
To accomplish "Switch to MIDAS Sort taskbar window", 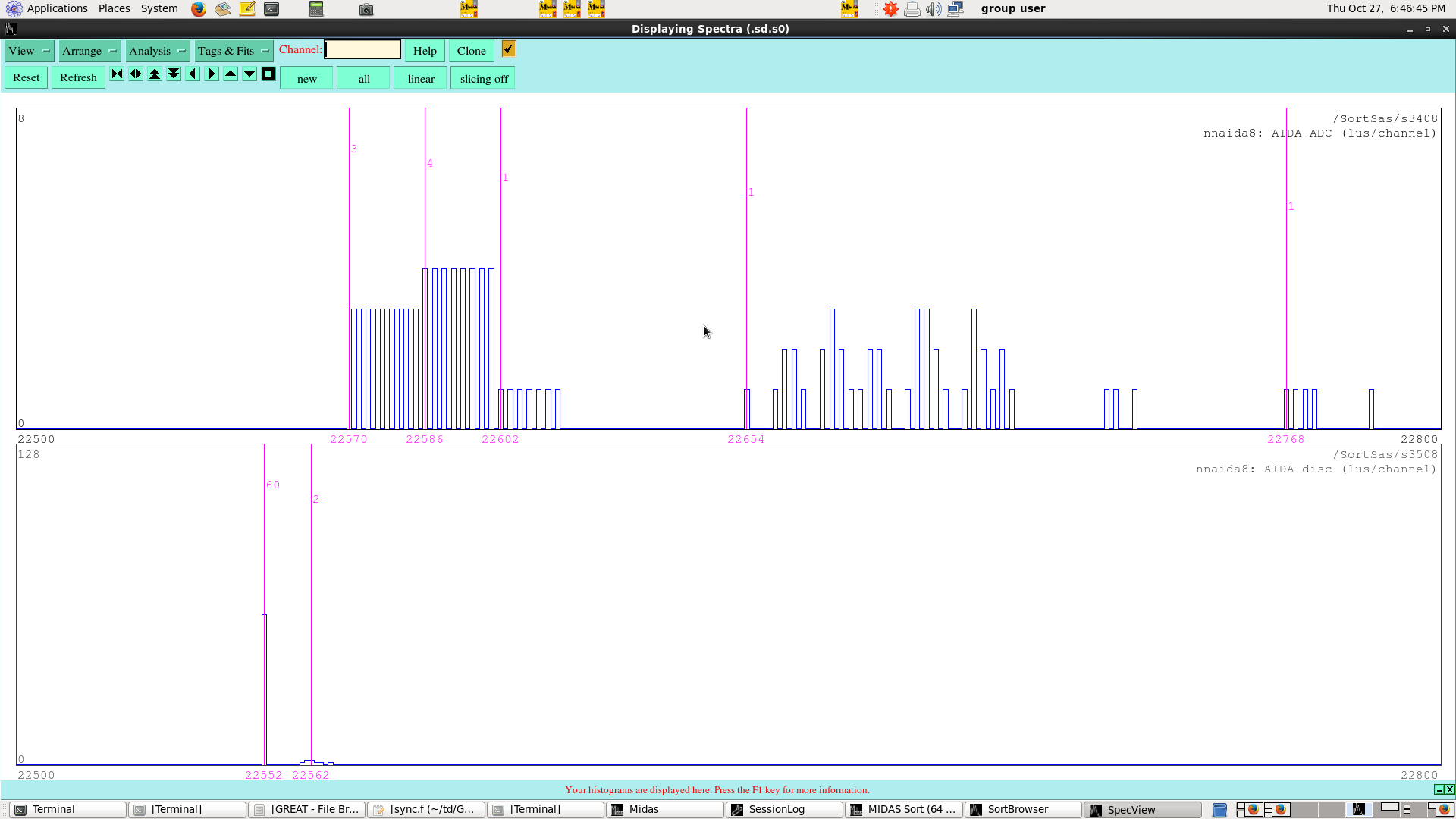I will point(904,810).
